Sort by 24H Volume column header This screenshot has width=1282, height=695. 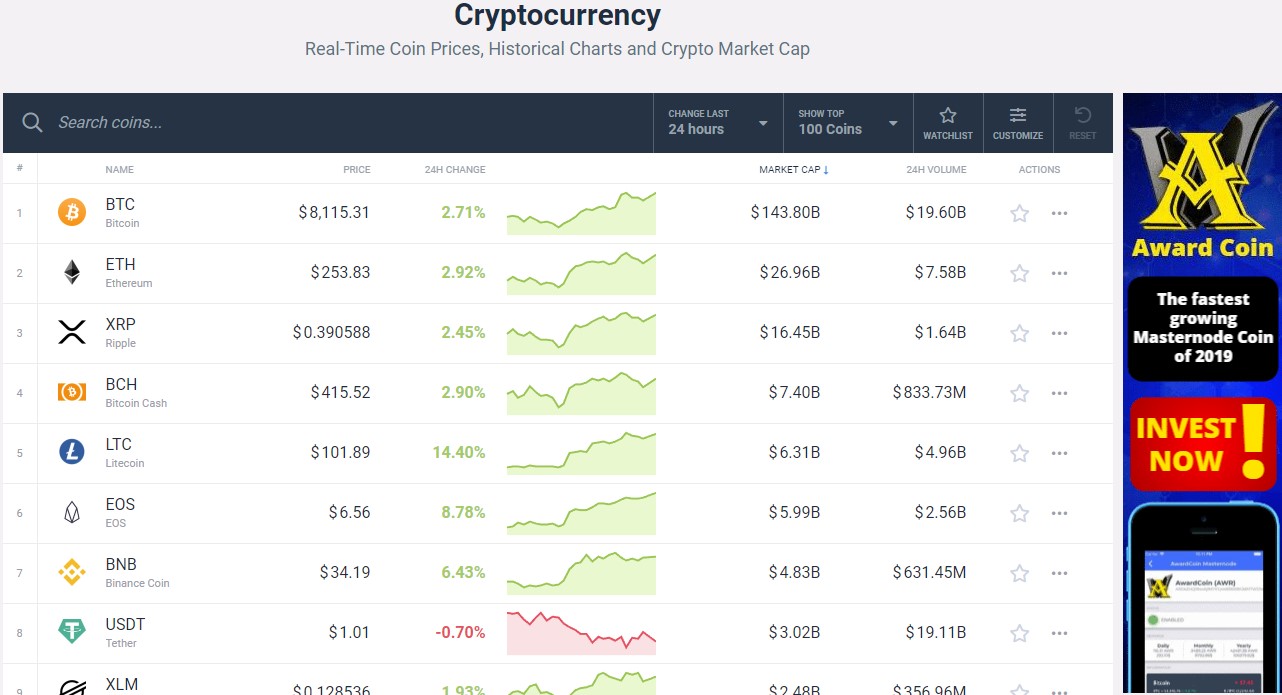[x=936, y=169]
